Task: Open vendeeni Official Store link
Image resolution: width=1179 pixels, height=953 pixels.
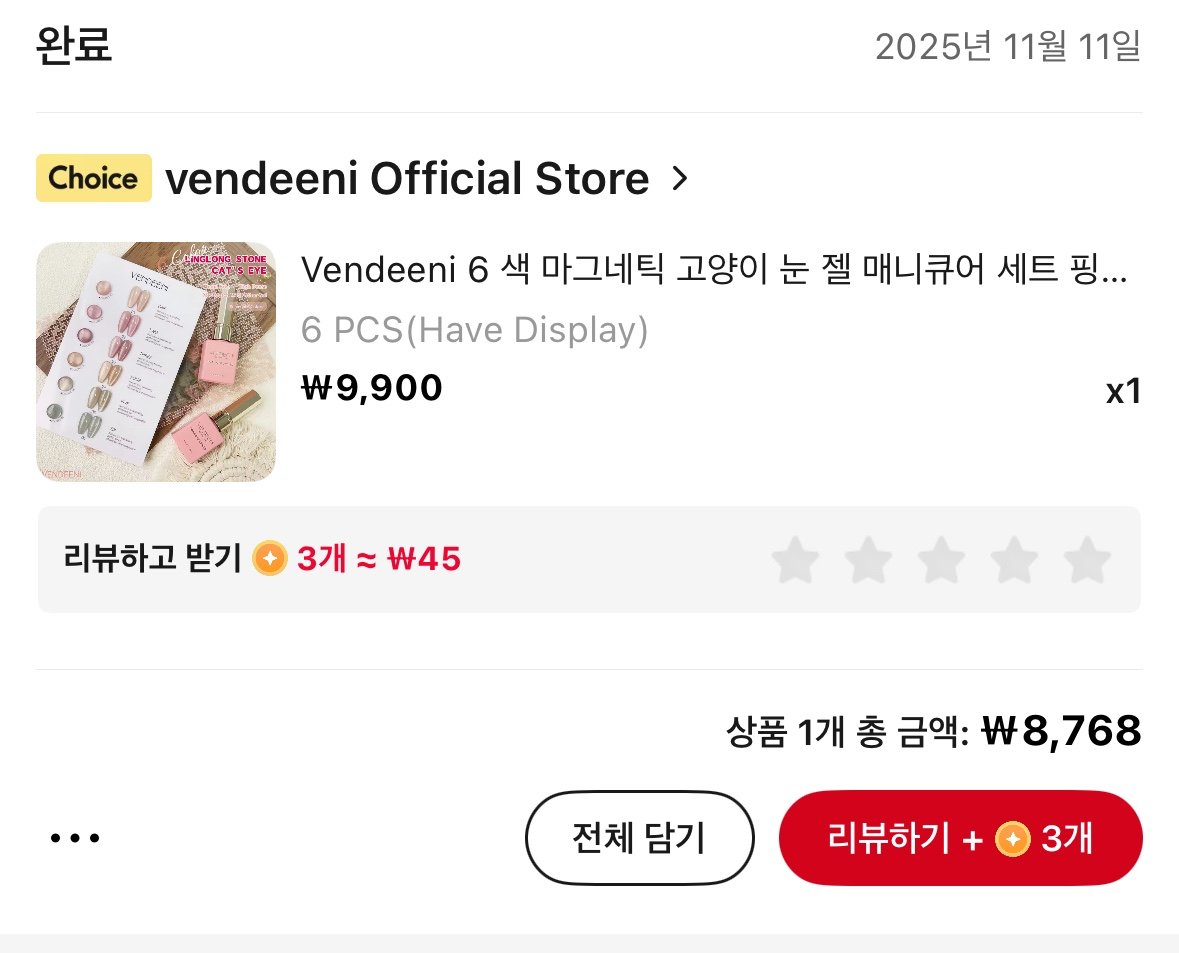Action: pos(407,178)
